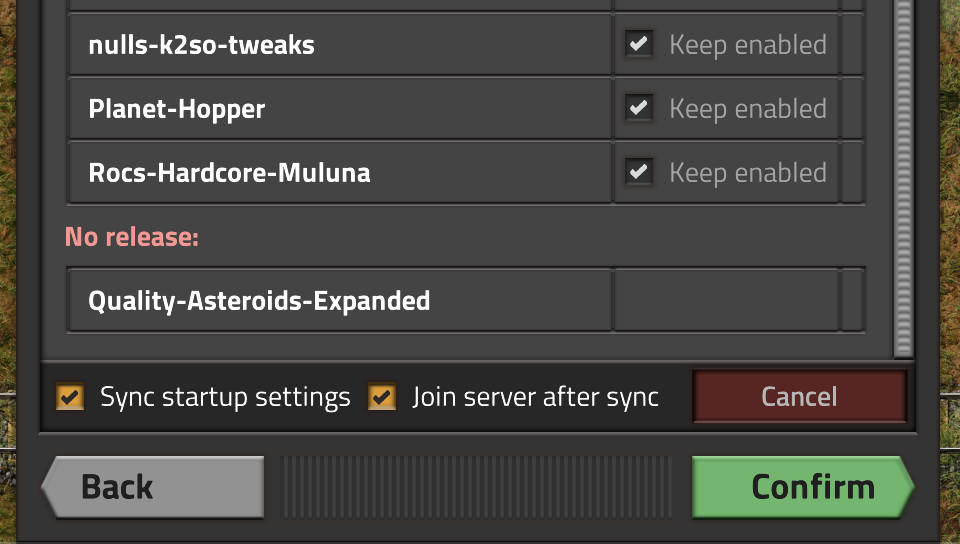Click the empty status cell beside Quality-Asteroids-Expanded
960x544 pixels.
tap(726, 300)
